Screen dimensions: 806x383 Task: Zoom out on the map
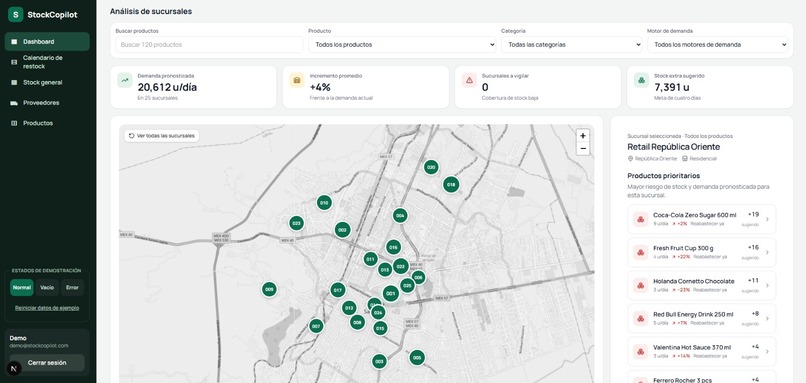click(x=582, y=149)
